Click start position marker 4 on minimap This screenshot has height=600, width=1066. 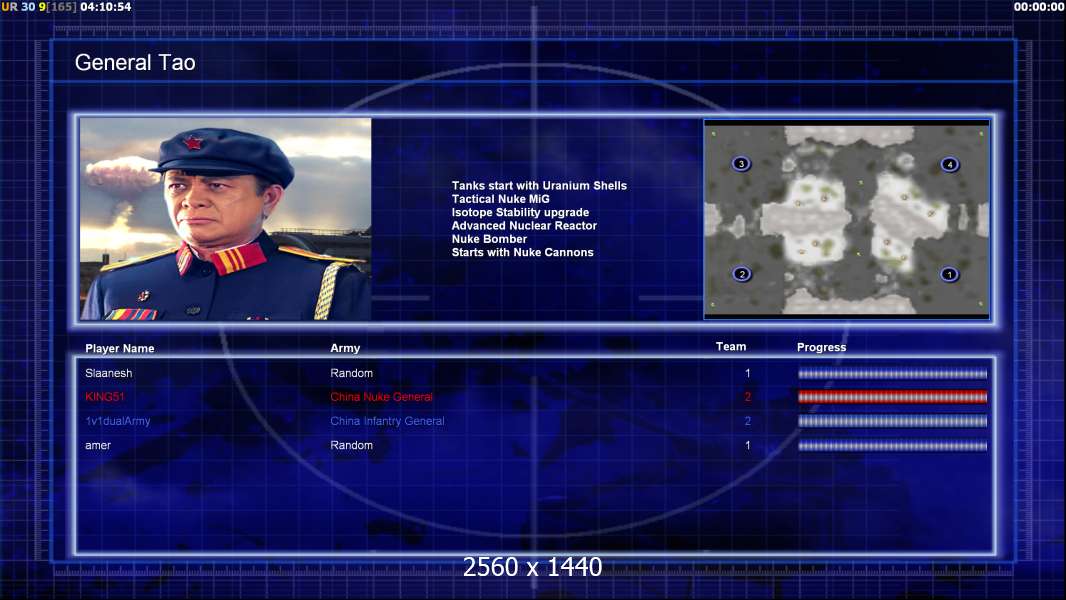(949, 164)
